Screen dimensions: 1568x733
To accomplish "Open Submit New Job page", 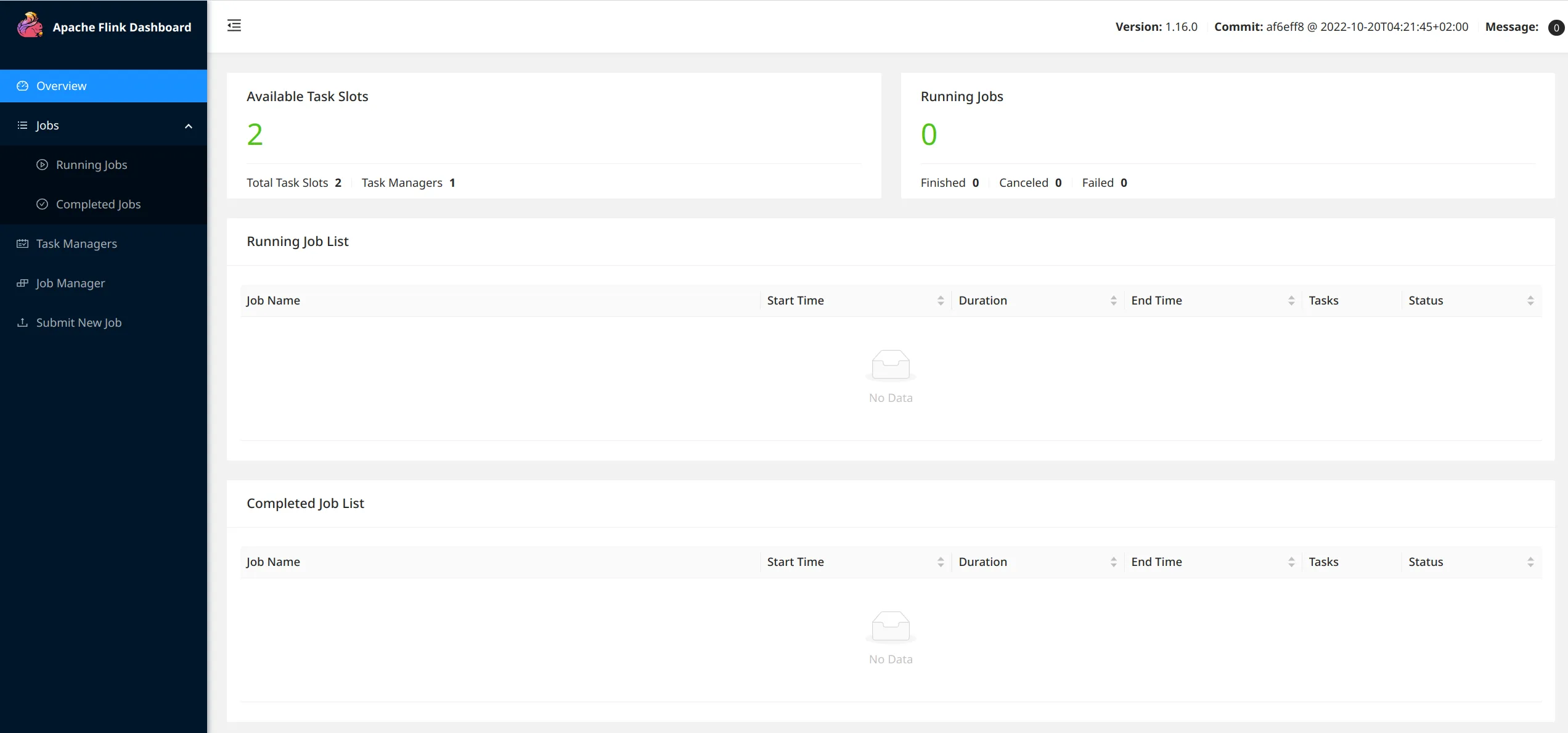I will 79,322.
